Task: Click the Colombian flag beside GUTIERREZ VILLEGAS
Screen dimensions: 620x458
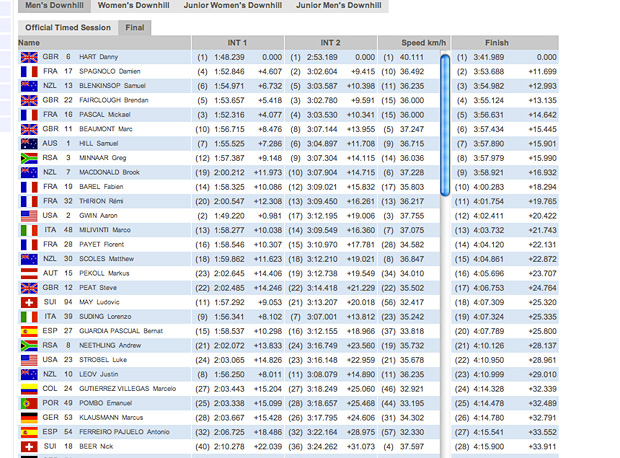Action: (29, 388)
